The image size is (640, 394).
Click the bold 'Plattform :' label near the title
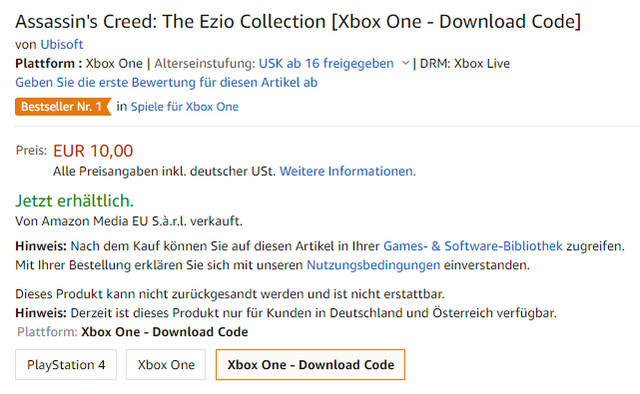pos(49,63)
